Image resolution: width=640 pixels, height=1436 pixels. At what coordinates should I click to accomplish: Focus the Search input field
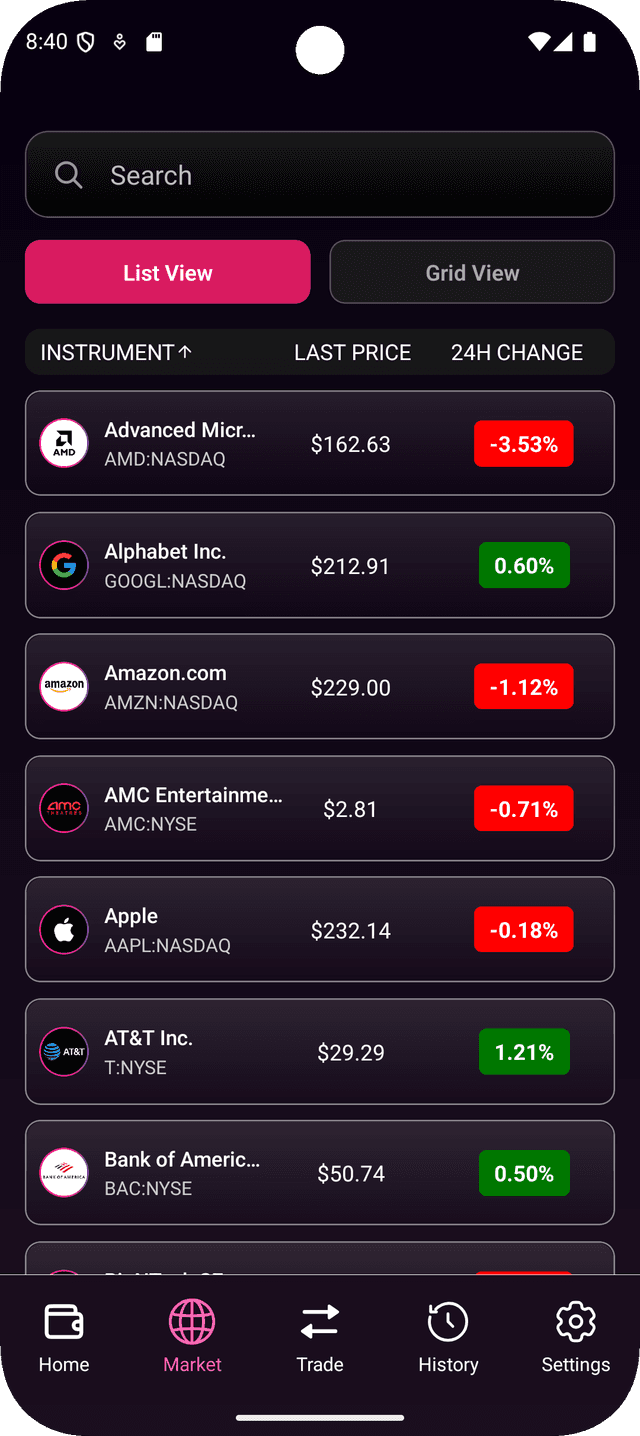point(340,175)
